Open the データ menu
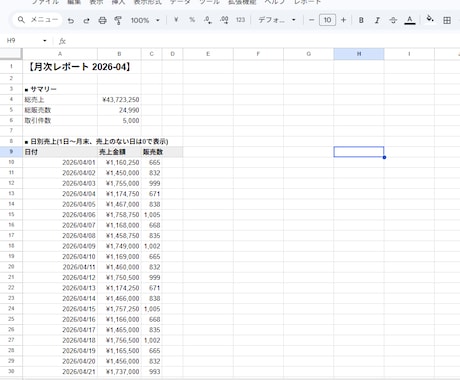 point(180,2)
